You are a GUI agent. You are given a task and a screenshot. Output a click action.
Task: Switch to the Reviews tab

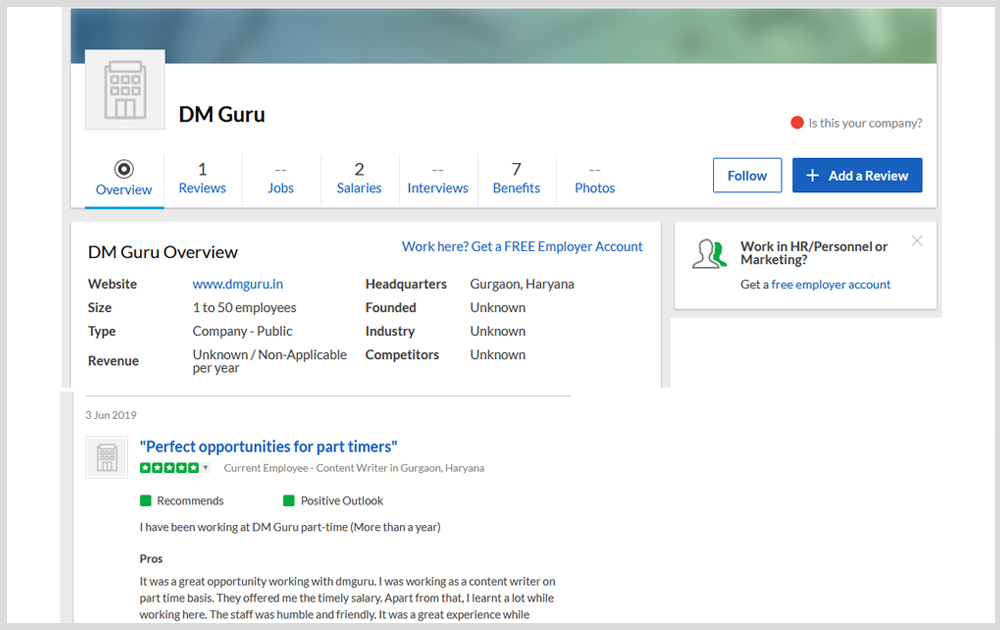pos(202,180)
